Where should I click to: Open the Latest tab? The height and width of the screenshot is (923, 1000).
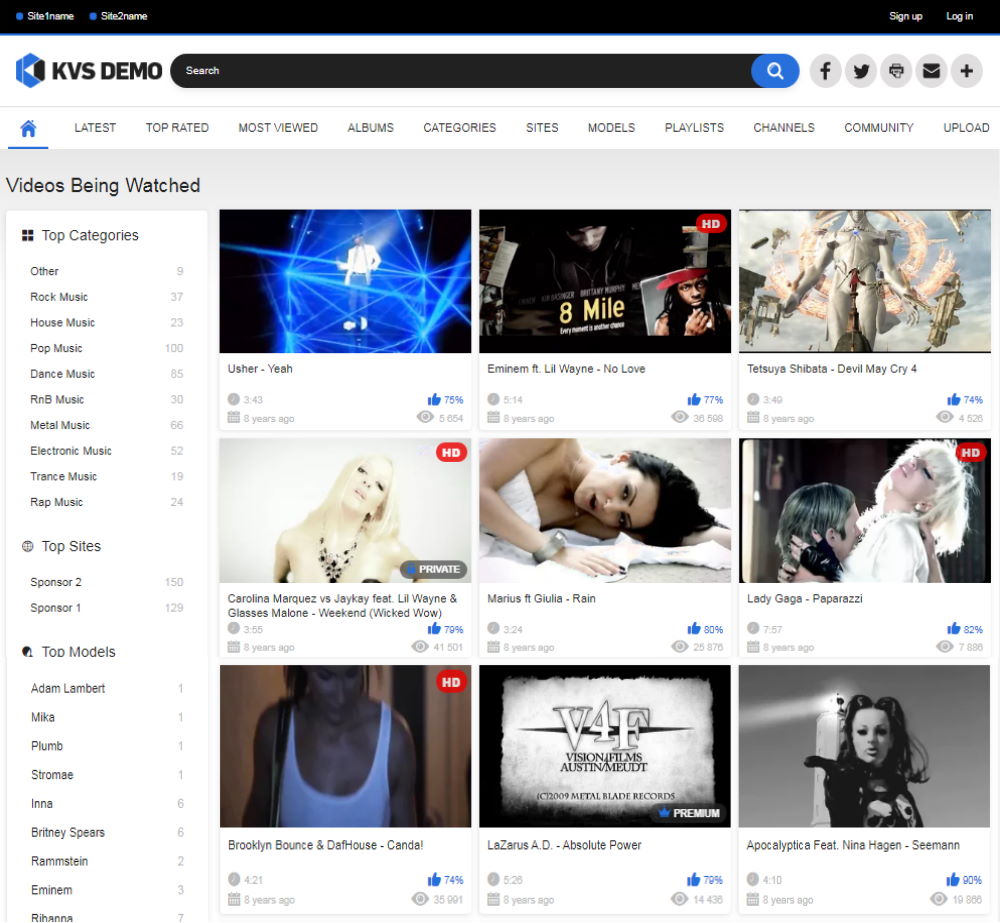[95, 128]
